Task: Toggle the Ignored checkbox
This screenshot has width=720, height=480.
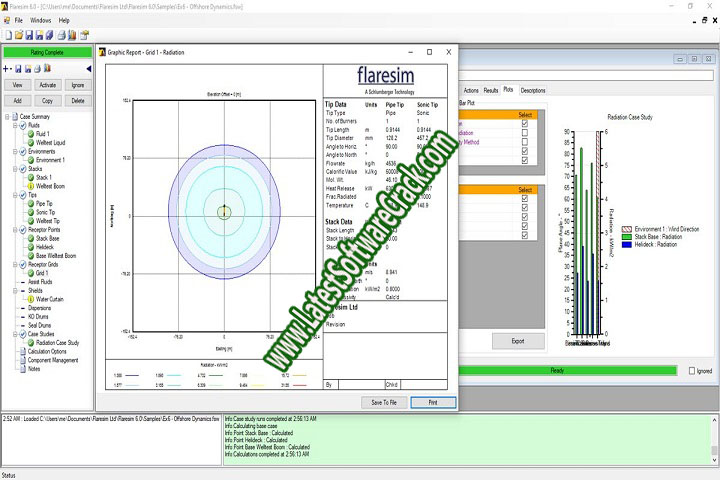Action: (692, 371)
